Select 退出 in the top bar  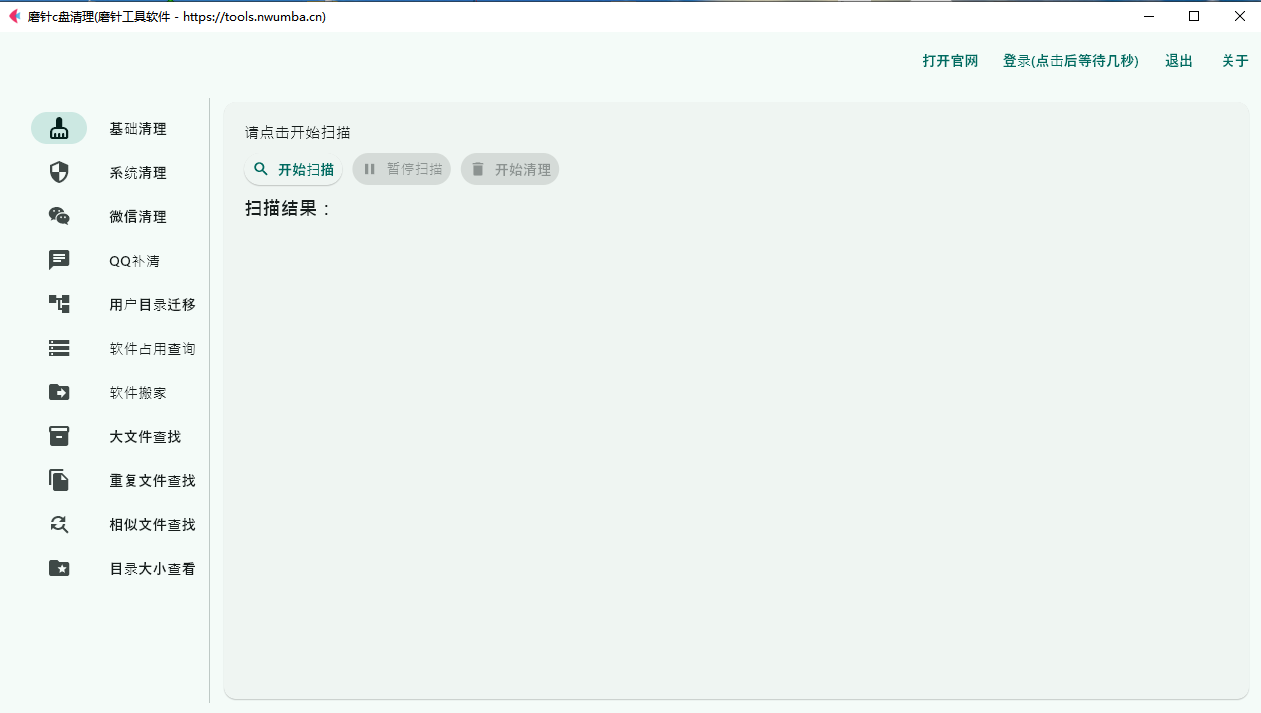pos(1178,60)
